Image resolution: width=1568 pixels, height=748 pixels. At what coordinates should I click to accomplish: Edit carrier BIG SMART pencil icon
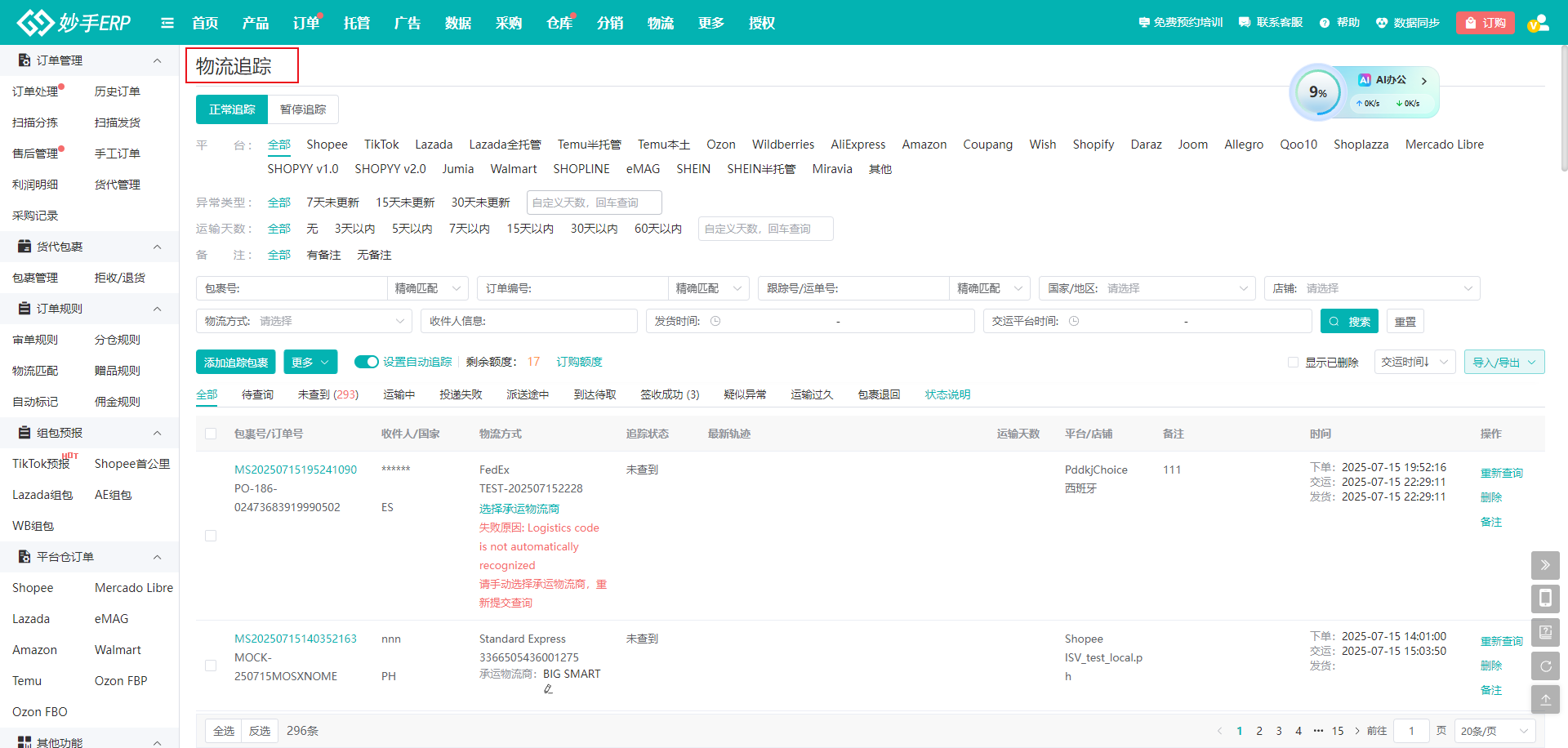548,689
